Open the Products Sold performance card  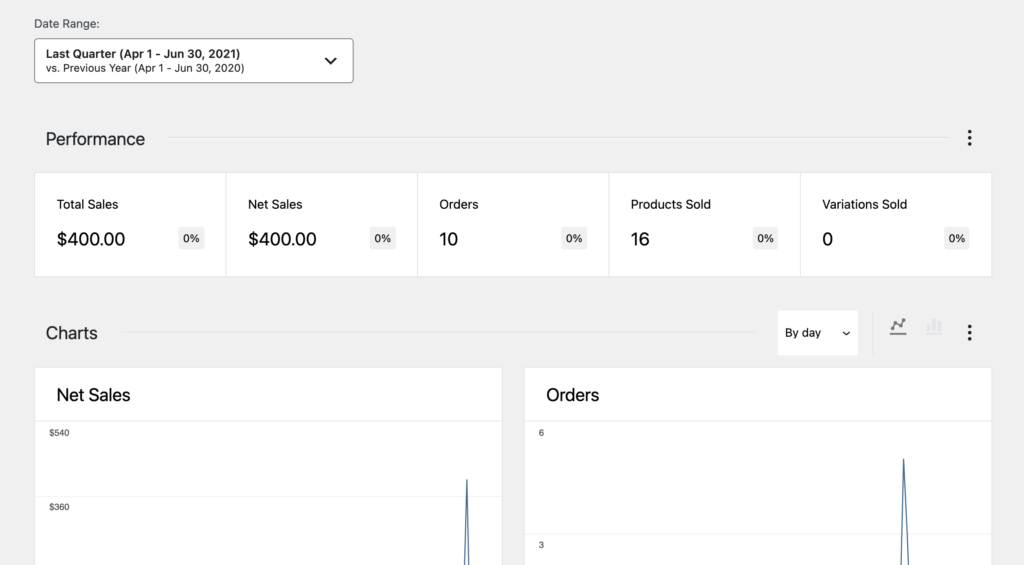pos(704,224)
